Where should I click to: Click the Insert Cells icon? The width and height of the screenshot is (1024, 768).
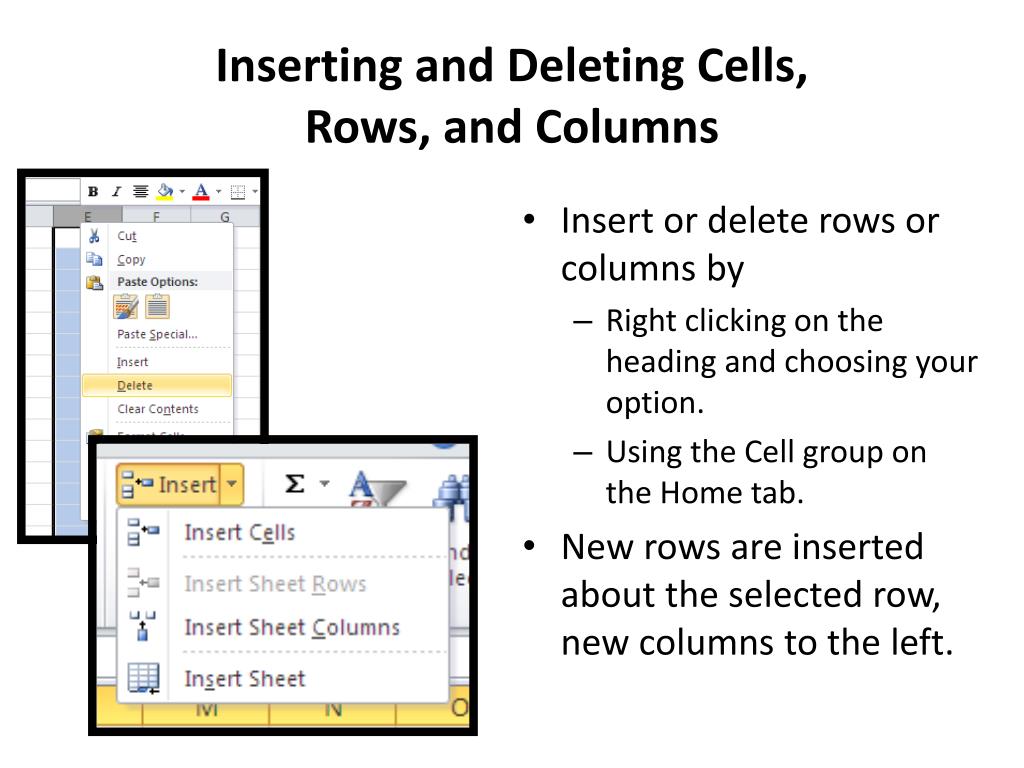pyautogui.click(x=143, y=532)
